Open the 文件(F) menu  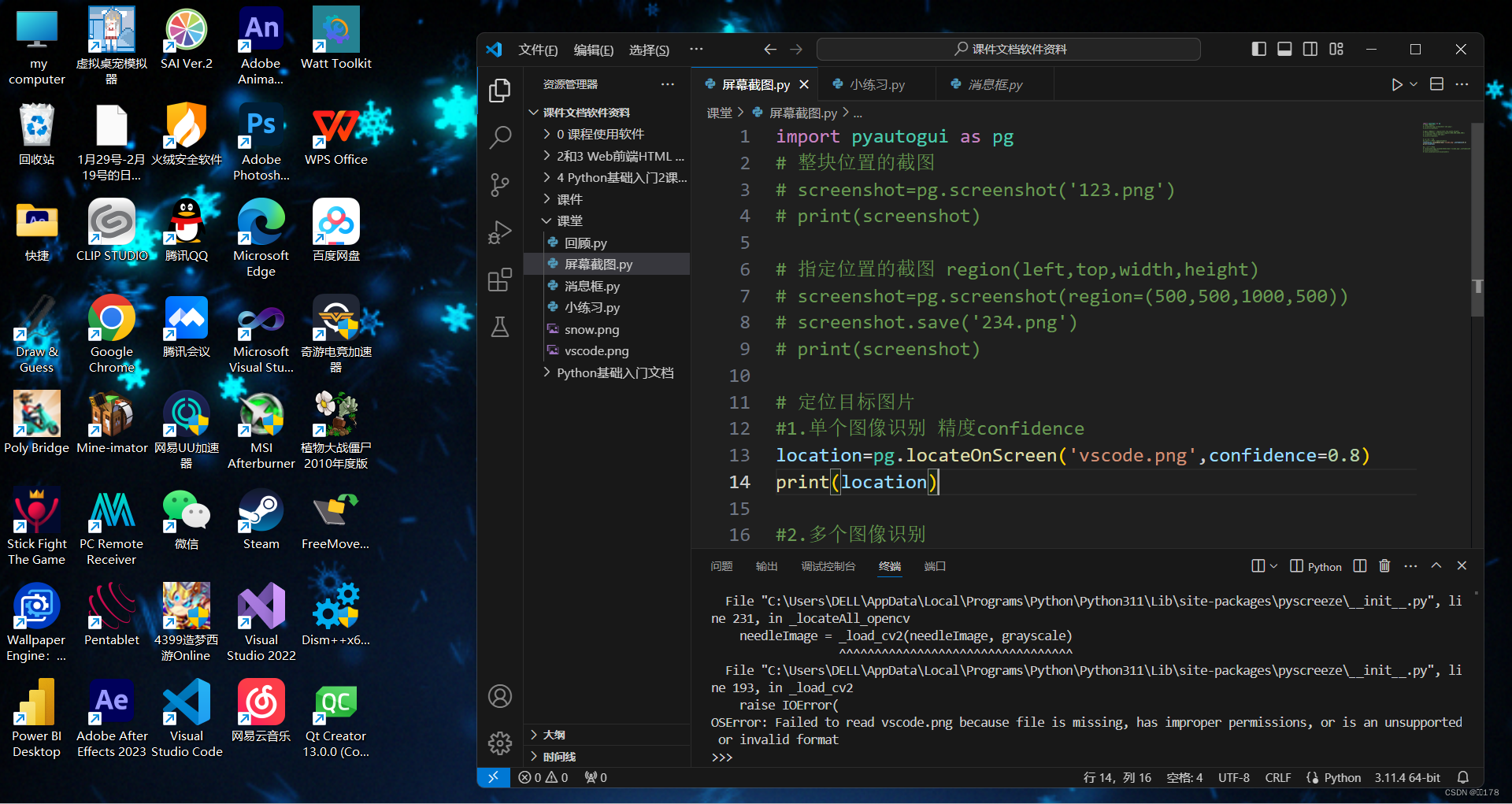[538, 49]
